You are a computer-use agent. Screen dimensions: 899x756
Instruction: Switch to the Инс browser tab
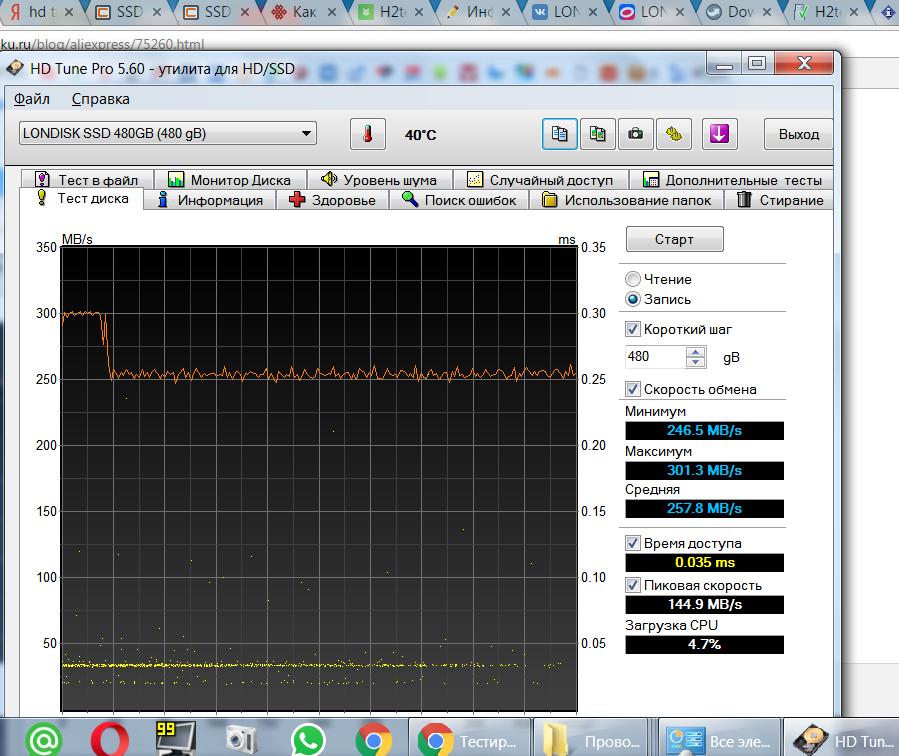coord(477,11)
